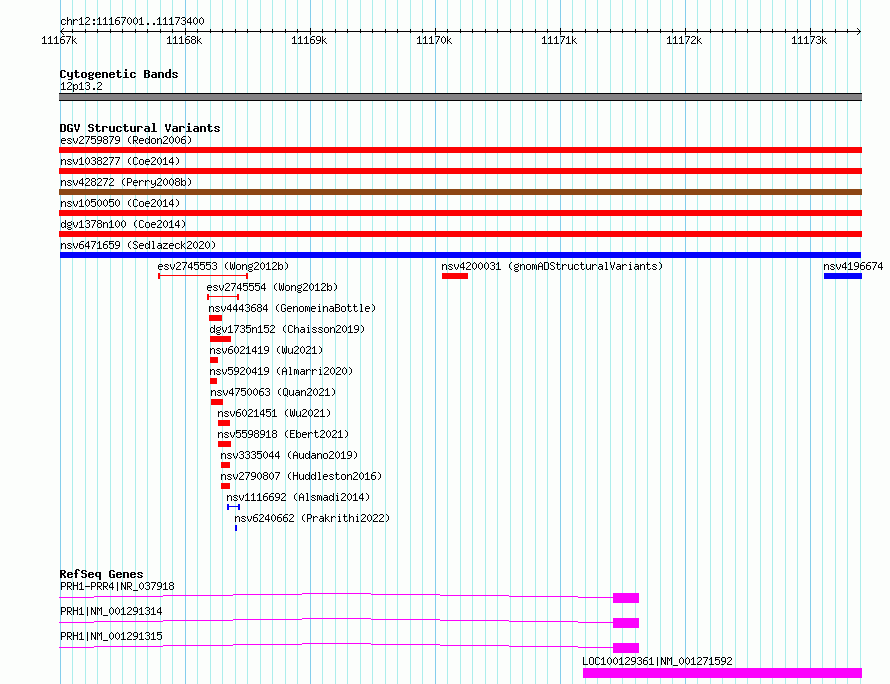Select the nsv6240662 (Prakrithi2022) label
890x684 pixels.
[x=312, y=518]
